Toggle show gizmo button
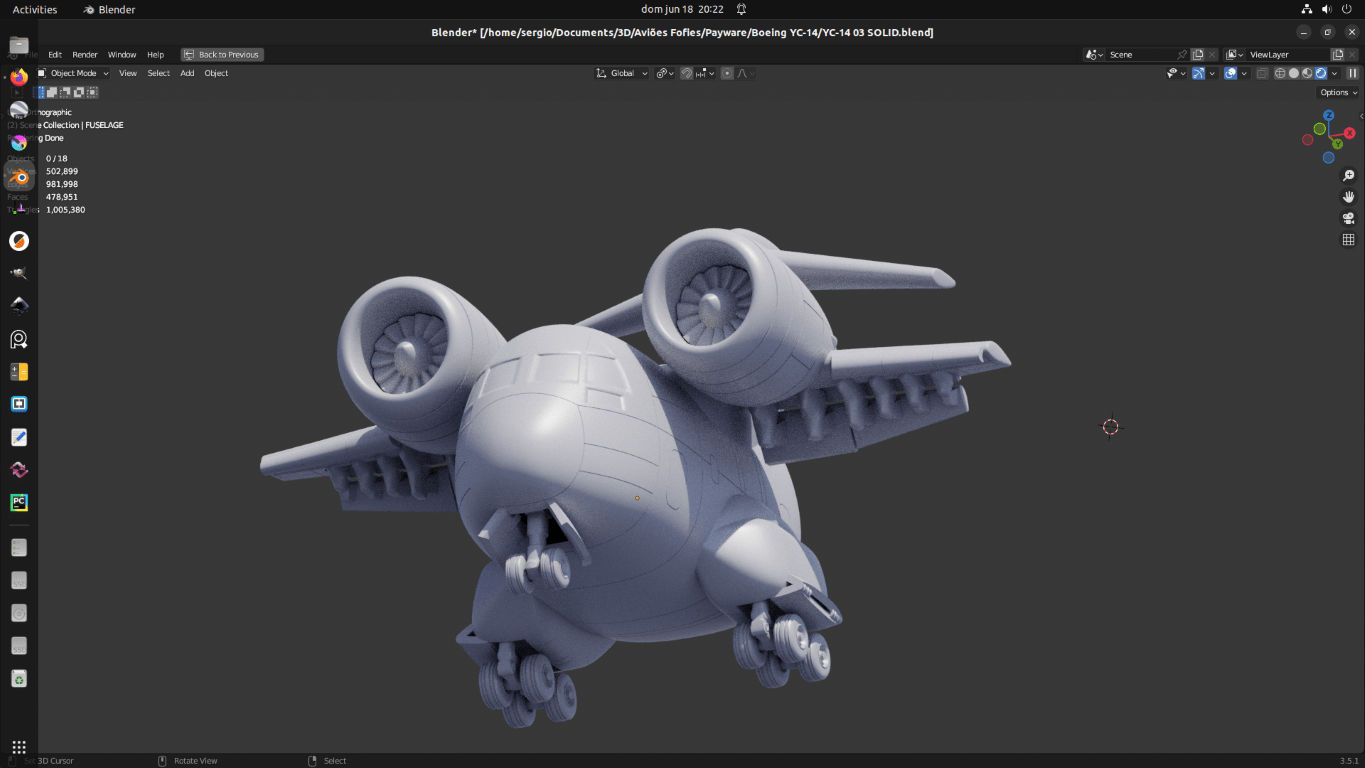This screenshot has width=1365, height=768. click(x=1198, y=73)
